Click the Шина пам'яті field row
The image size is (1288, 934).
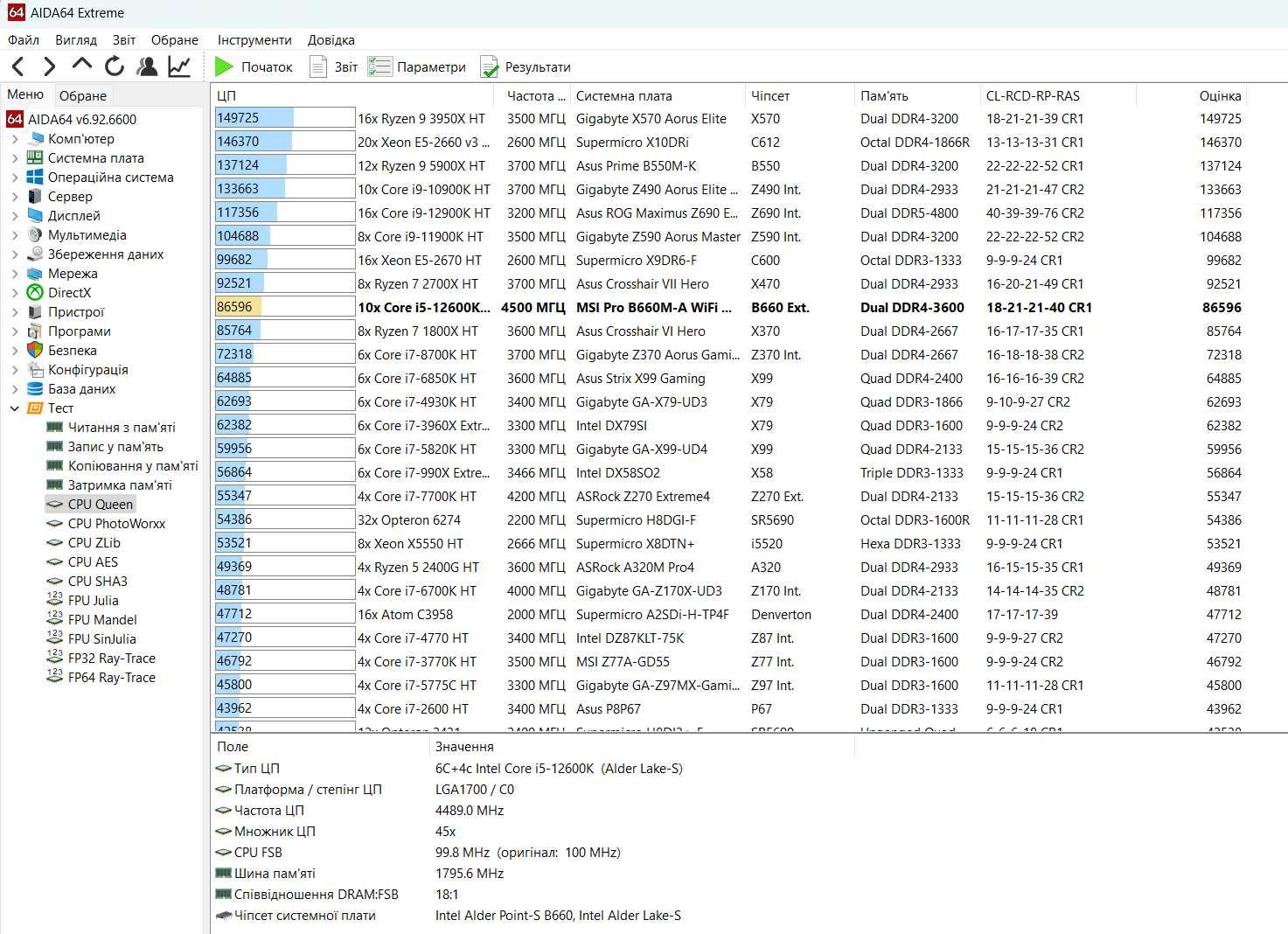pos(533,874)
